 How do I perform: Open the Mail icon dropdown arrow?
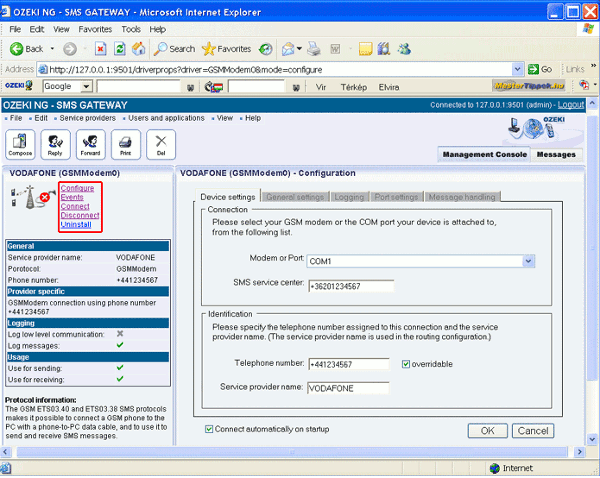[299, 49]
